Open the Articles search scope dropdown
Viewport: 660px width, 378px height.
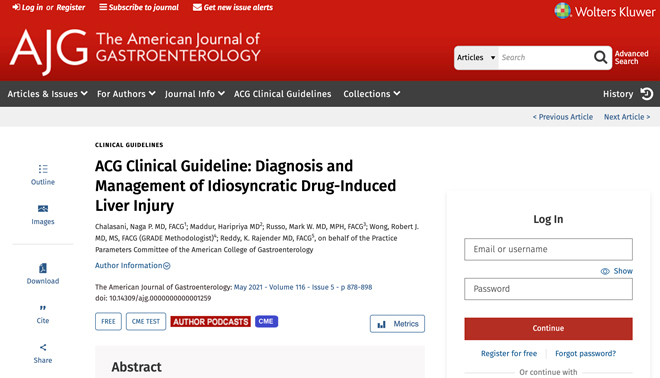(476, 58)
